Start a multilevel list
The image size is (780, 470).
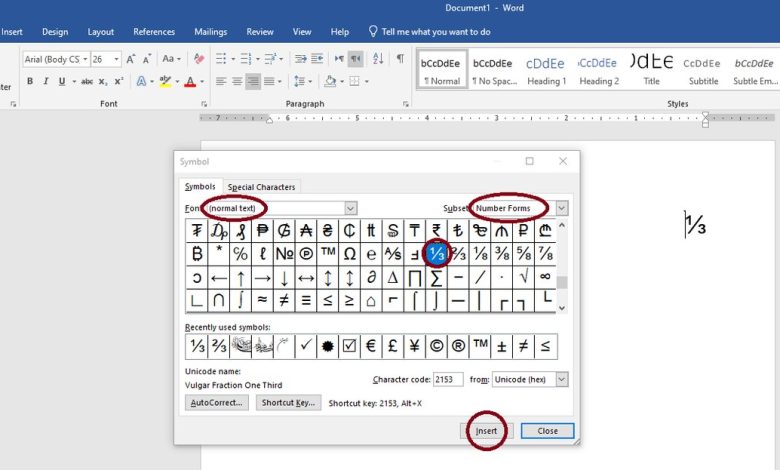click(x=270, y=59)
